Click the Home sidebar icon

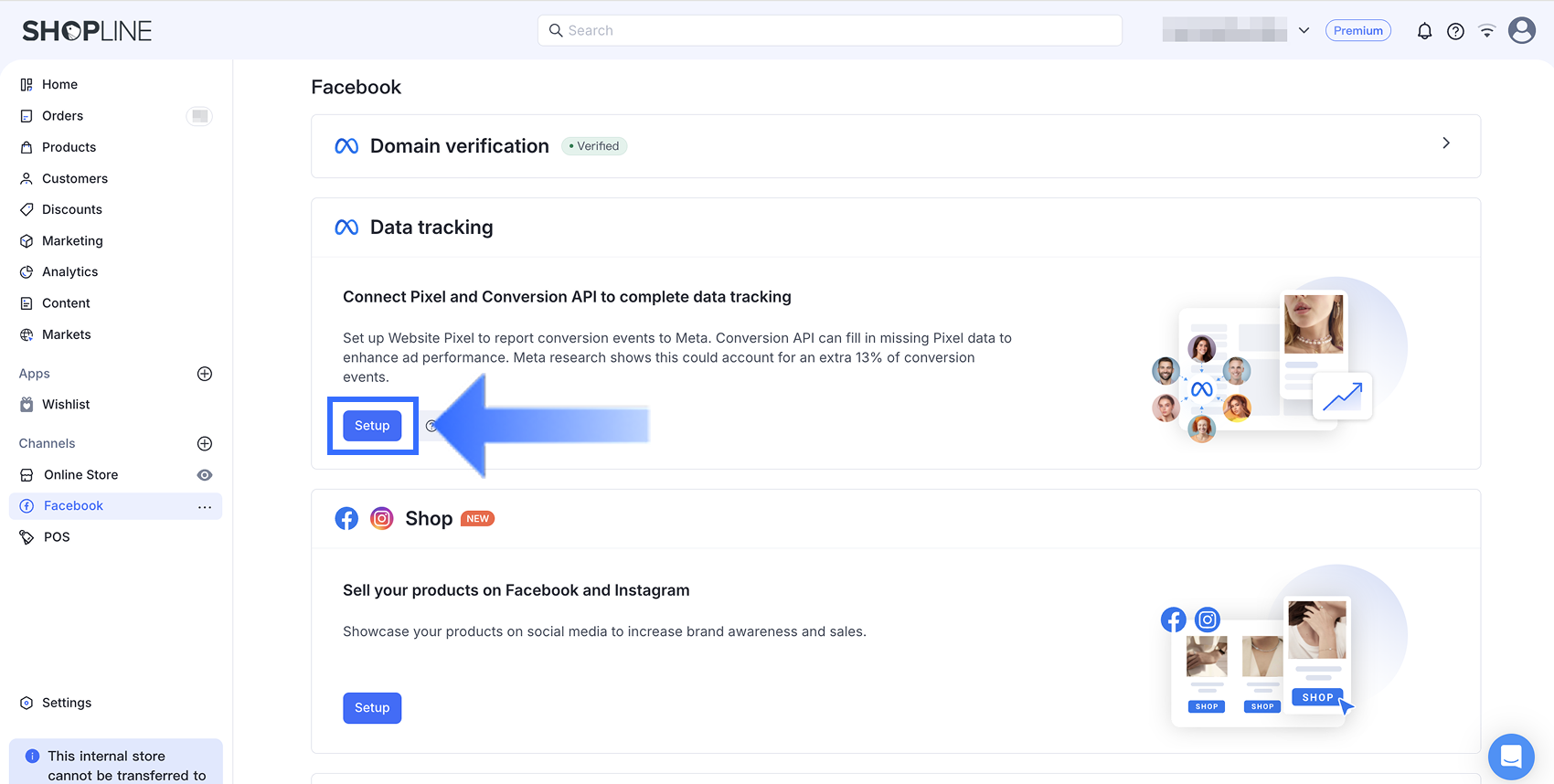(27, 84)
